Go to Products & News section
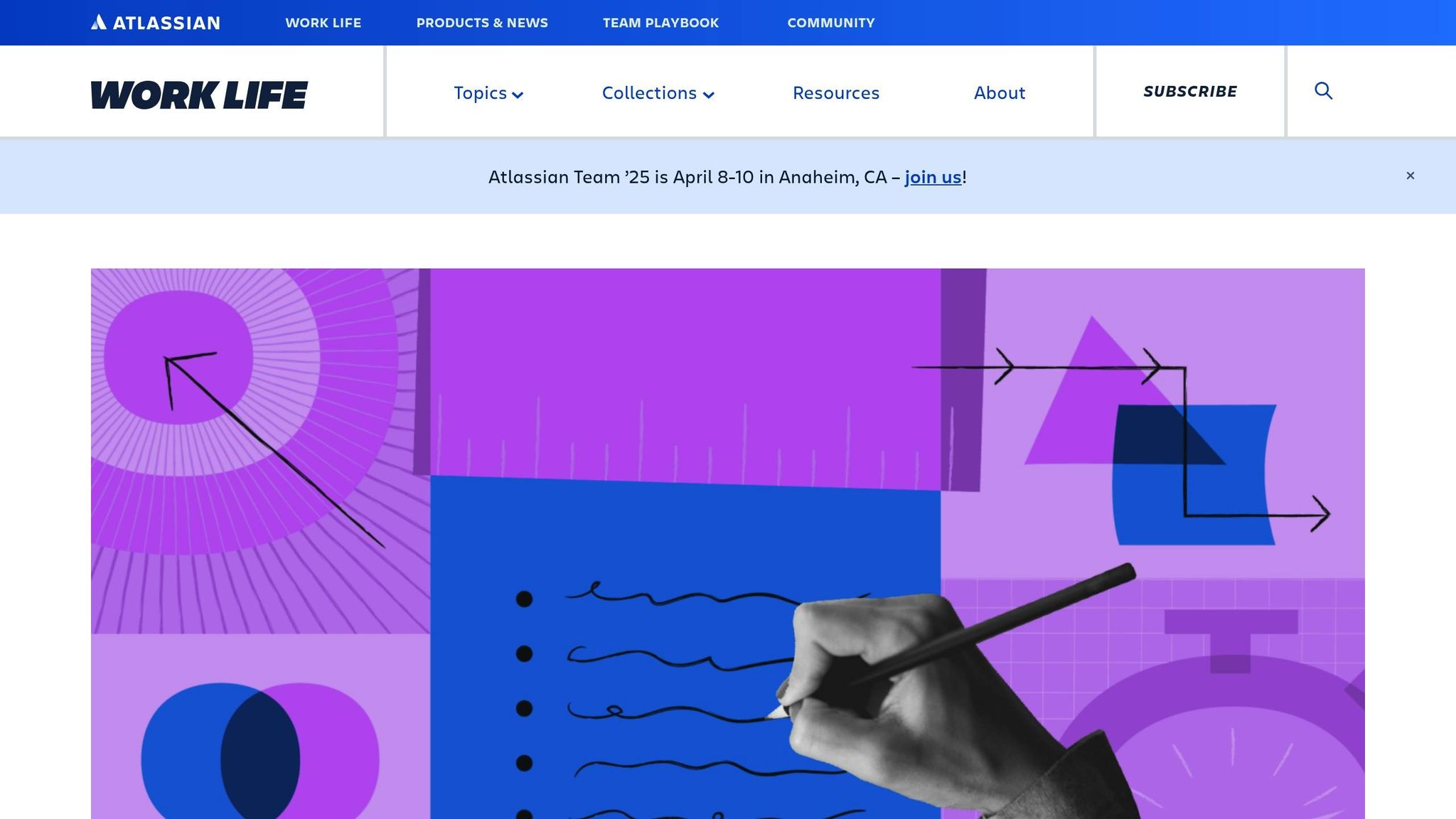 [x=482, y=23]
